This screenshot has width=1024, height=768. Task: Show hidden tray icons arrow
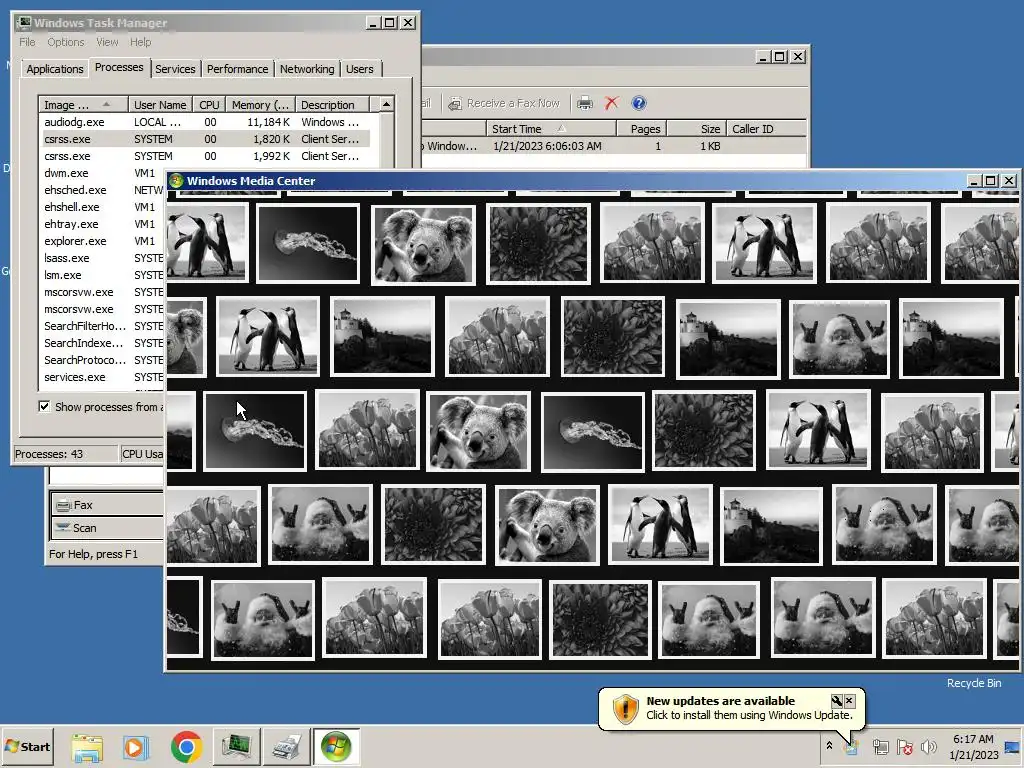[829, 746]
